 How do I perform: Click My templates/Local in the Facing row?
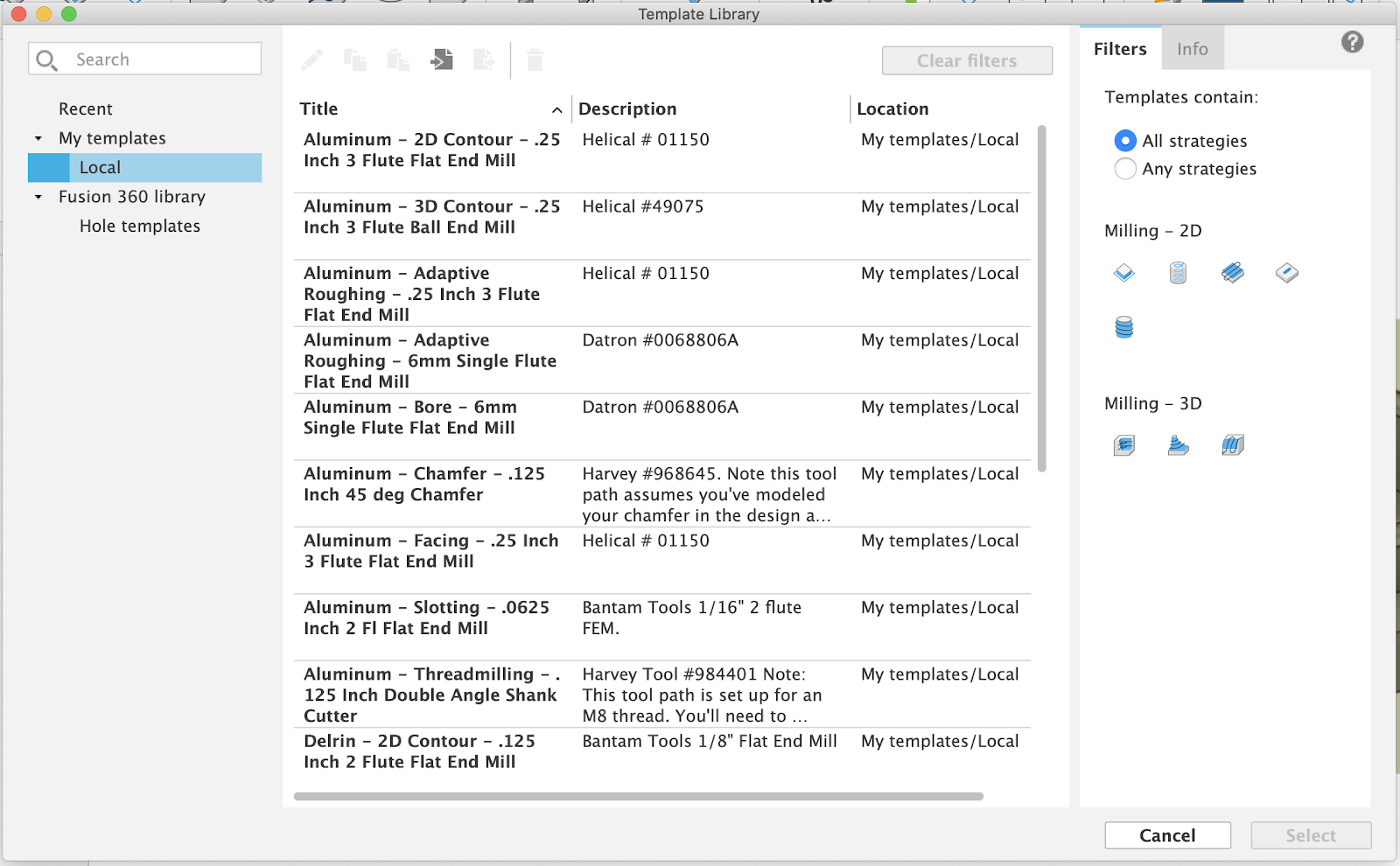[x=940, y=541]
